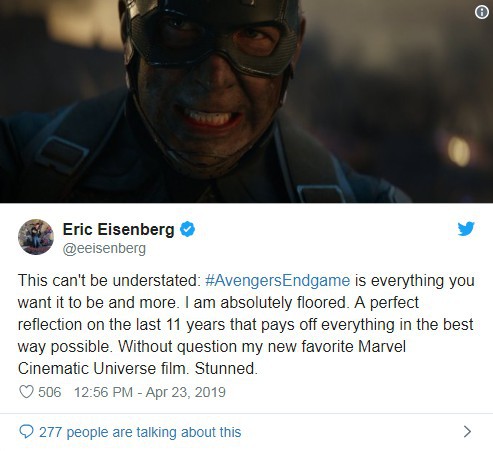Open the Eric Eisenberg display name
The image size is (493, 451).
[118, 229]
